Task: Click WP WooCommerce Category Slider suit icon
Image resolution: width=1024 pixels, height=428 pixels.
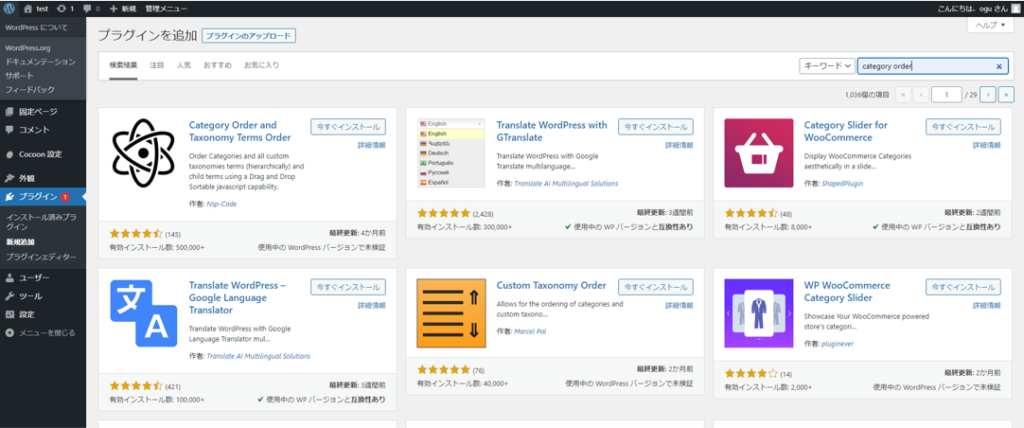Action: coord(759,314)
